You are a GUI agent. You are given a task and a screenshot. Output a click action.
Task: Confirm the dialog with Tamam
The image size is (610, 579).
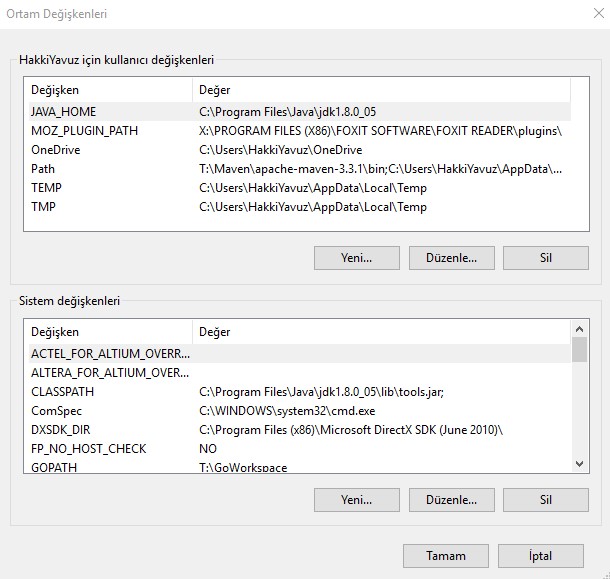click(446, 556)
